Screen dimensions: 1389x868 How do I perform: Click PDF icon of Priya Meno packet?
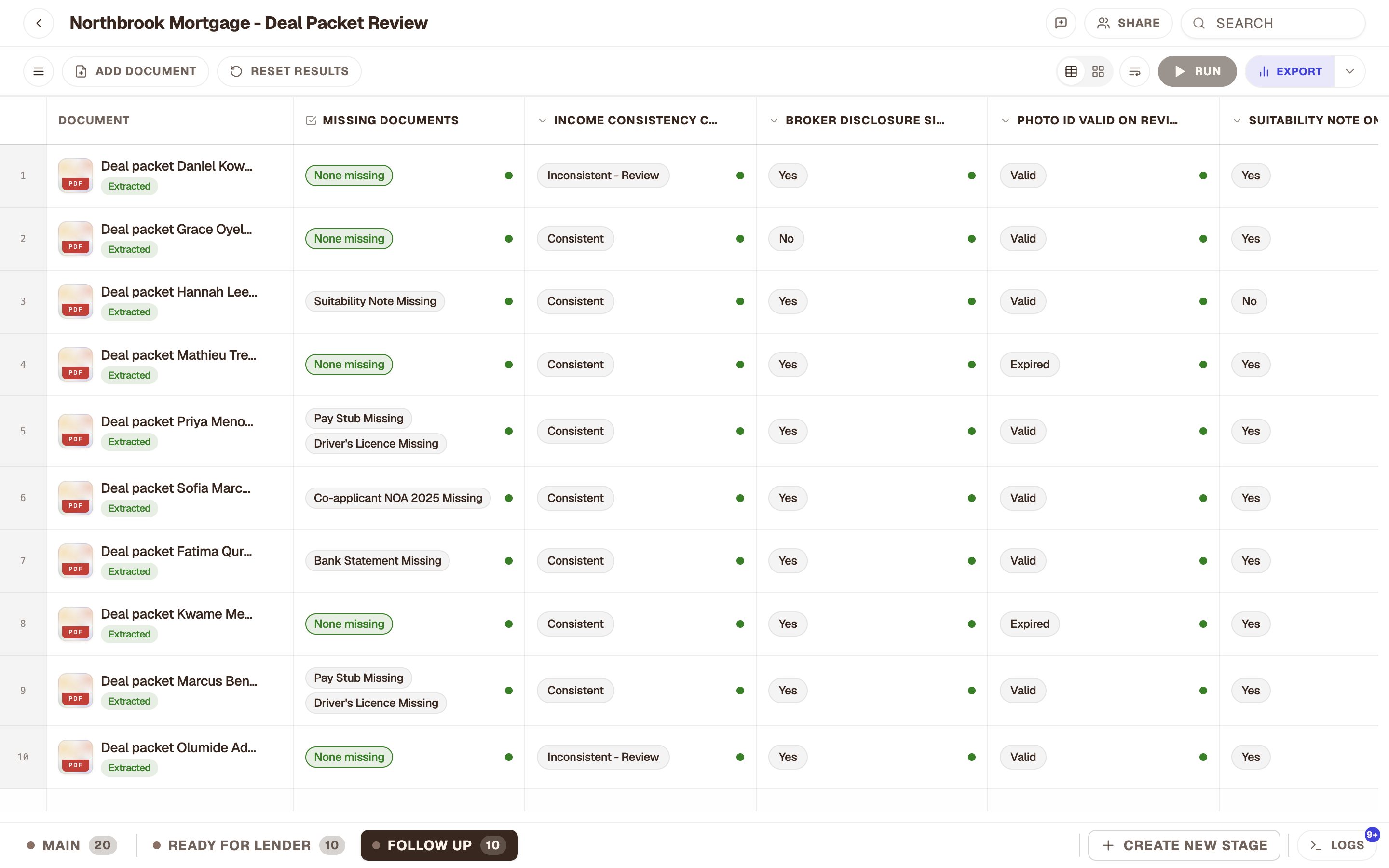click(75, 431)
